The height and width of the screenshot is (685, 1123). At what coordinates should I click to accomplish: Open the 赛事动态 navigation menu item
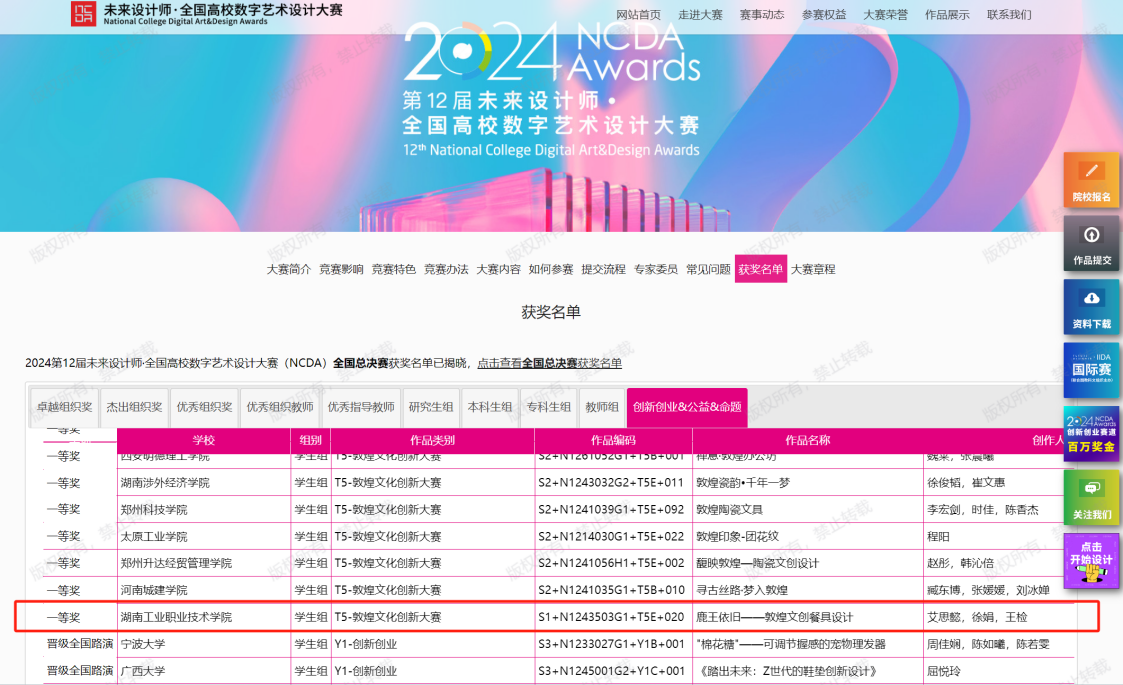[x=762, y=15]
